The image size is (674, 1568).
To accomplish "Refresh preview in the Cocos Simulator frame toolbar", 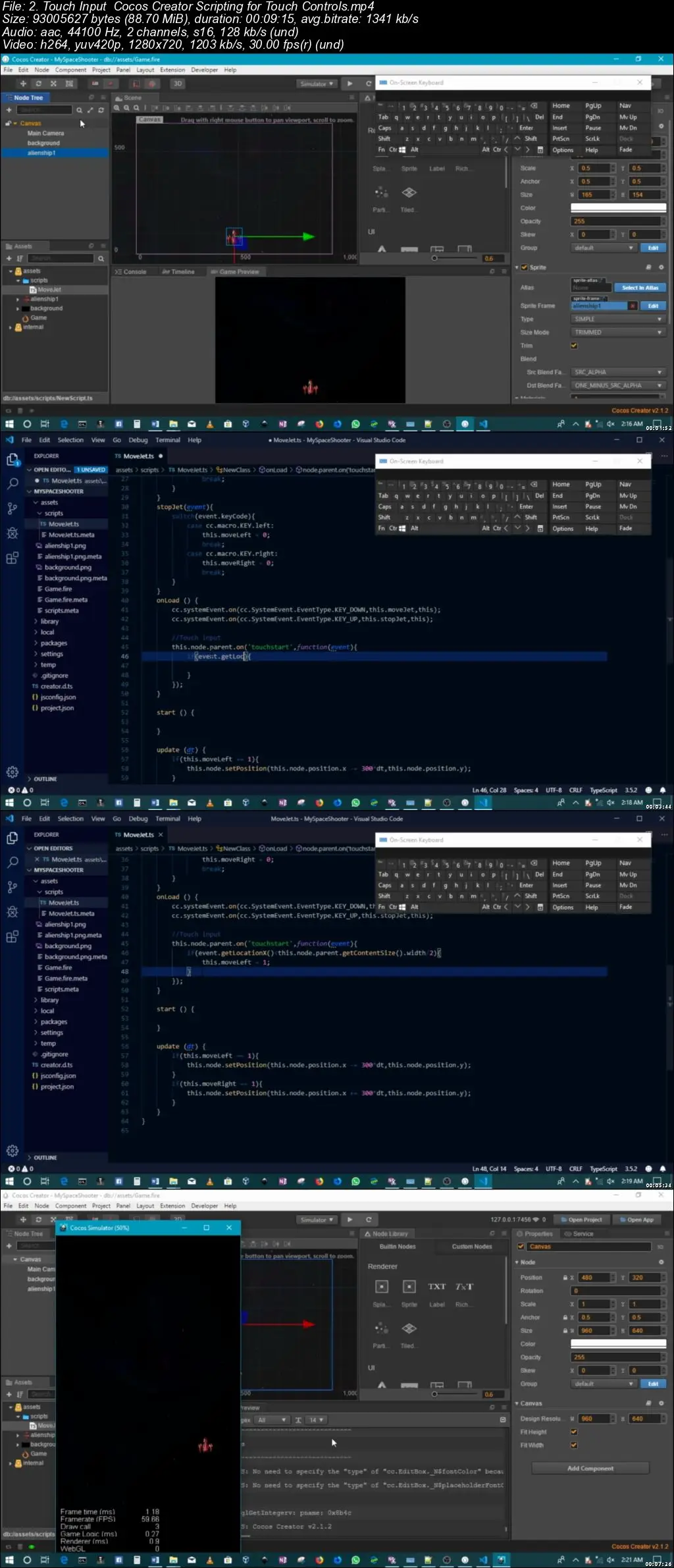I will (x=369, y=1220).
